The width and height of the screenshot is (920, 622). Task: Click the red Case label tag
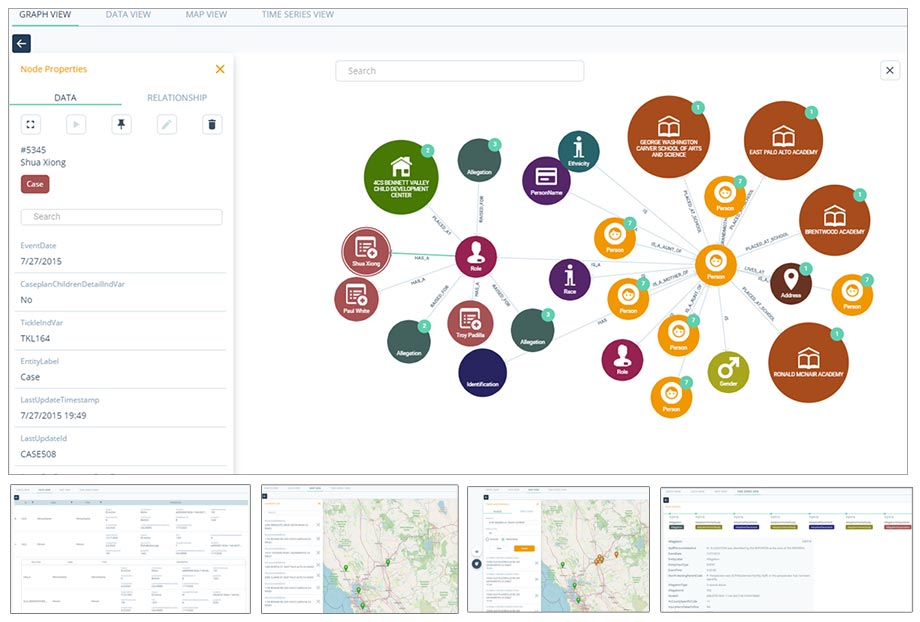pos(35,184)
